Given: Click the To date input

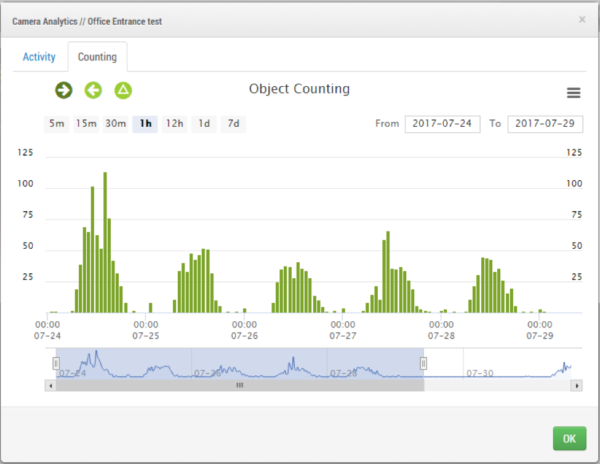Looking at the screenshot, I should pyautogui.click(x=545, y=124).
